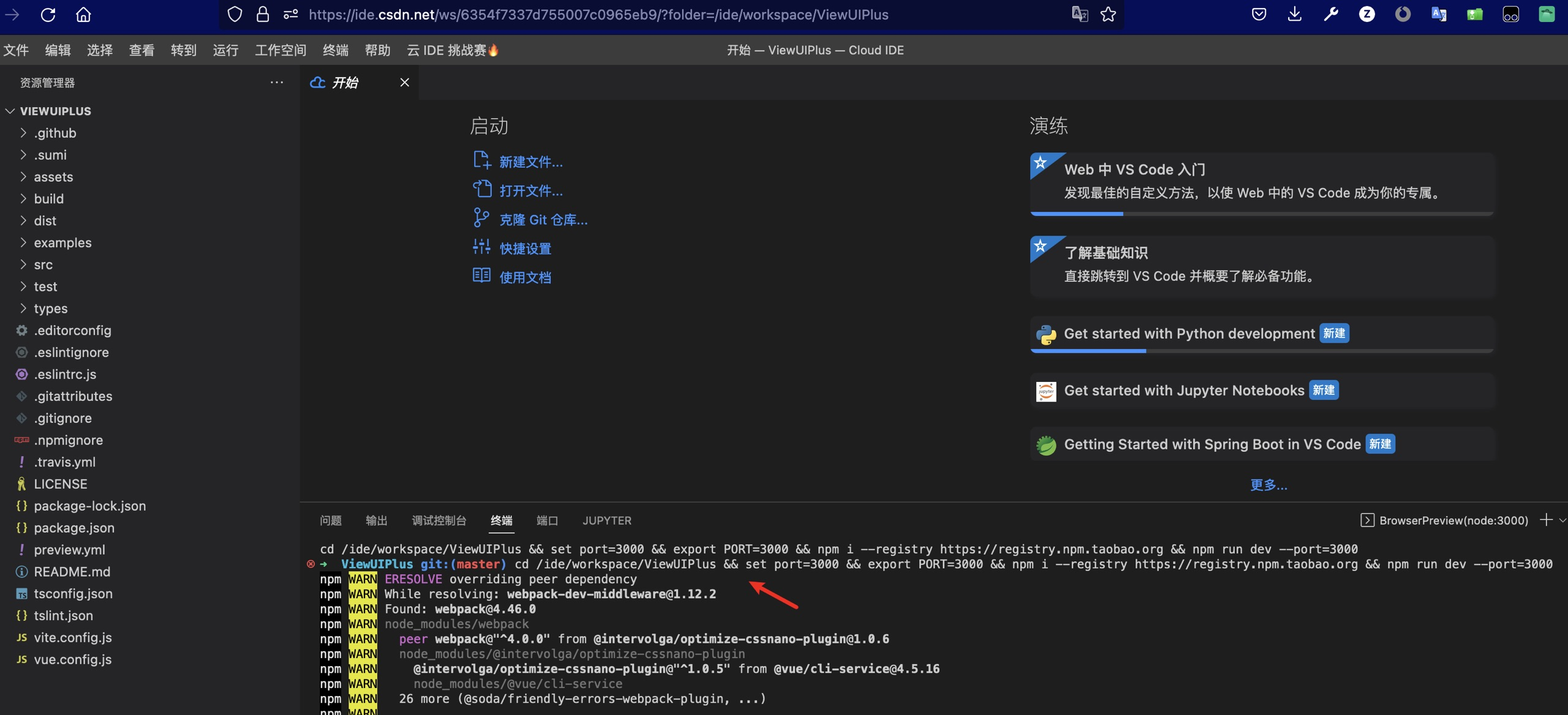
Task: Open the browser downloads icon
Action: (x=1294, y=14)
